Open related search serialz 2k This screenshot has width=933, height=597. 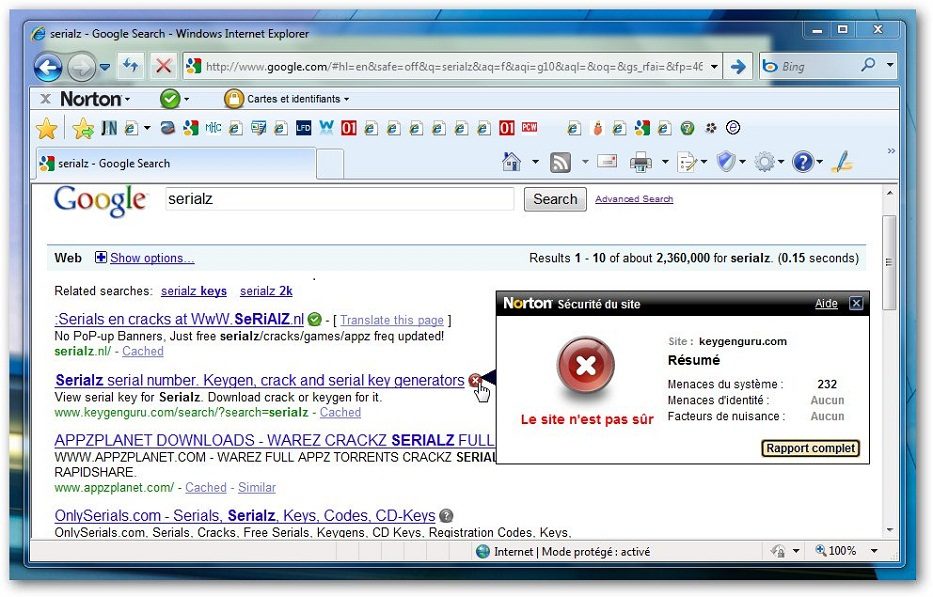[266, 291]
